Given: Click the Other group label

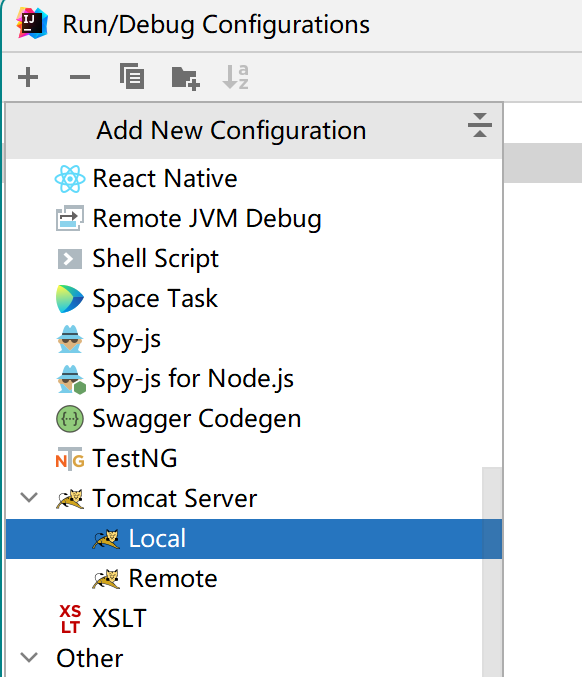Looking at the screenshot, I should pyautogui.click(x=90, y=658).
